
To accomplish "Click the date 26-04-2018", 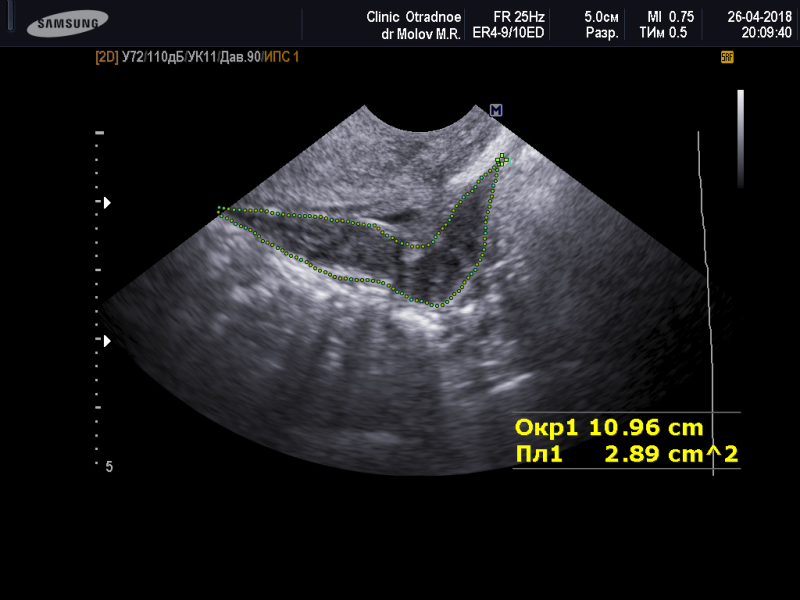I will pos(759,17).
